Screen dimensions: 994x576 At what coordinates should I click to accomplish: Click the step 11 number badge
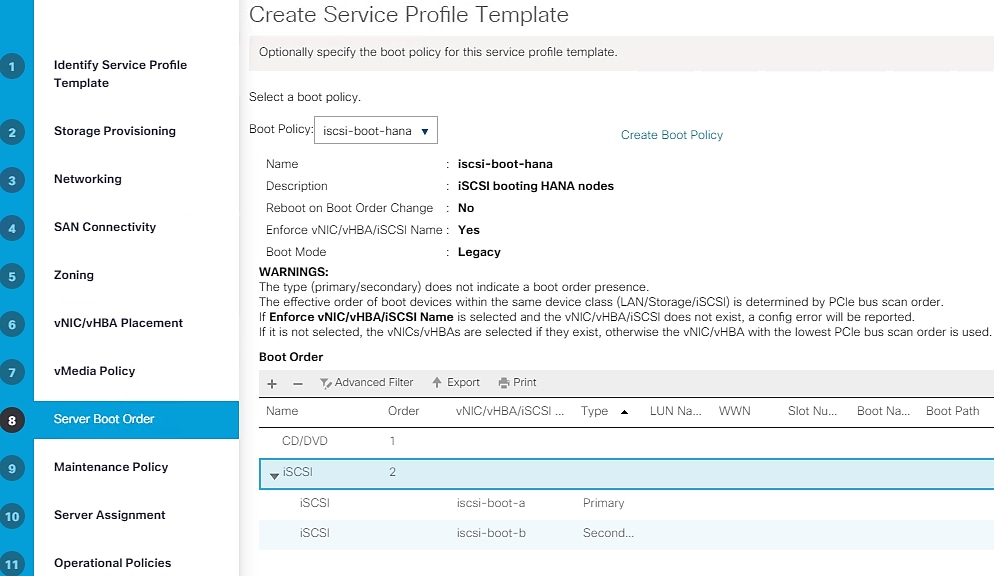pos(12,564)
